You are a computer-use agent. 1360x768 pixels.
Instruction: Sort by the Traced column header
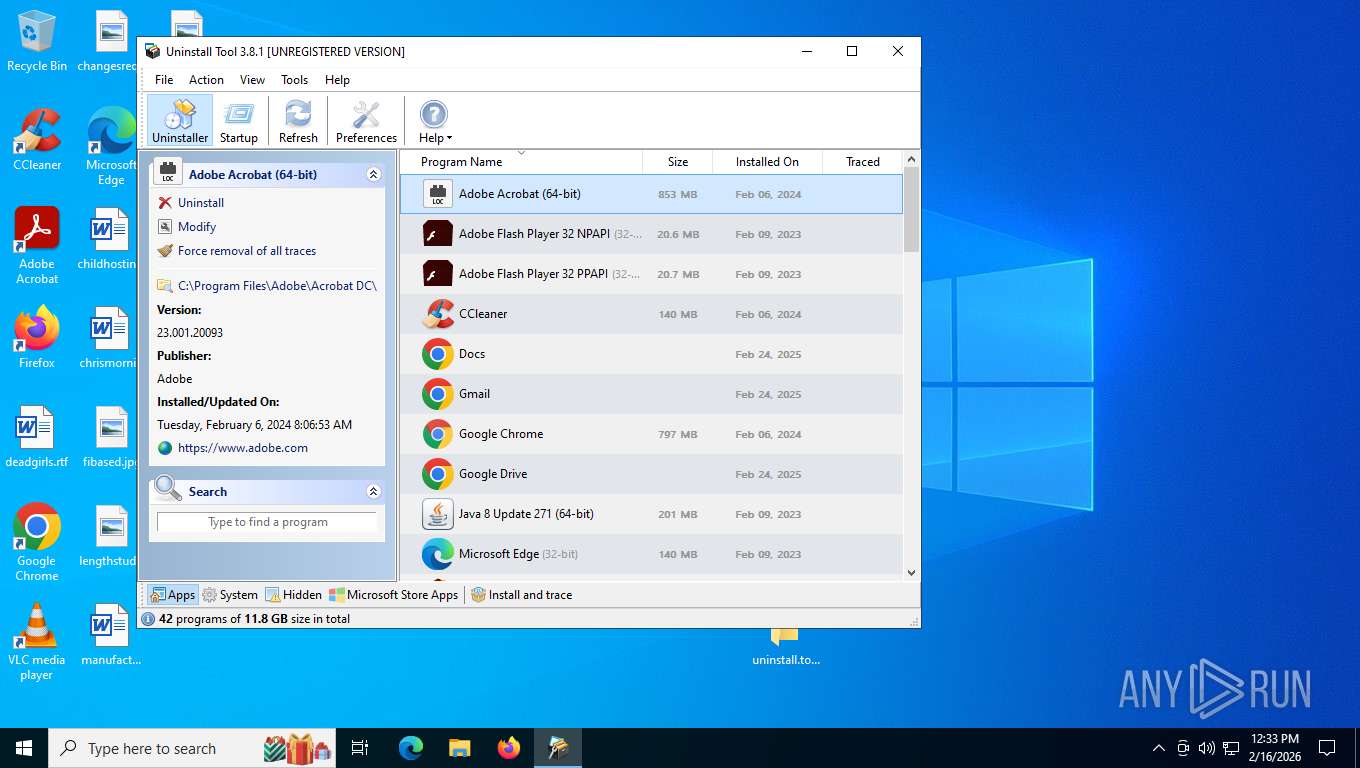[x=862, y=162]
